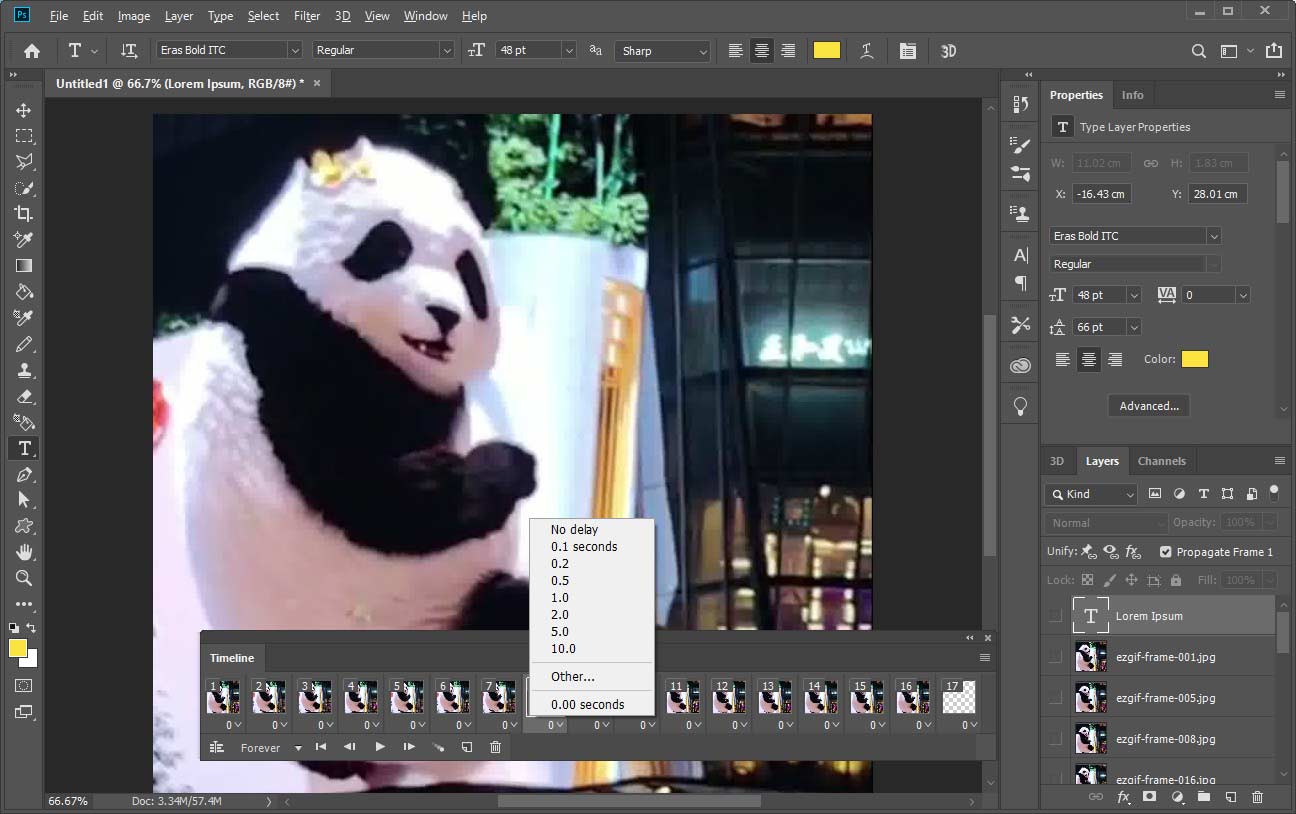This screenshot has height=814, width=1296.
Task: Click the Warp Text icon
Action: coord(867,51)
